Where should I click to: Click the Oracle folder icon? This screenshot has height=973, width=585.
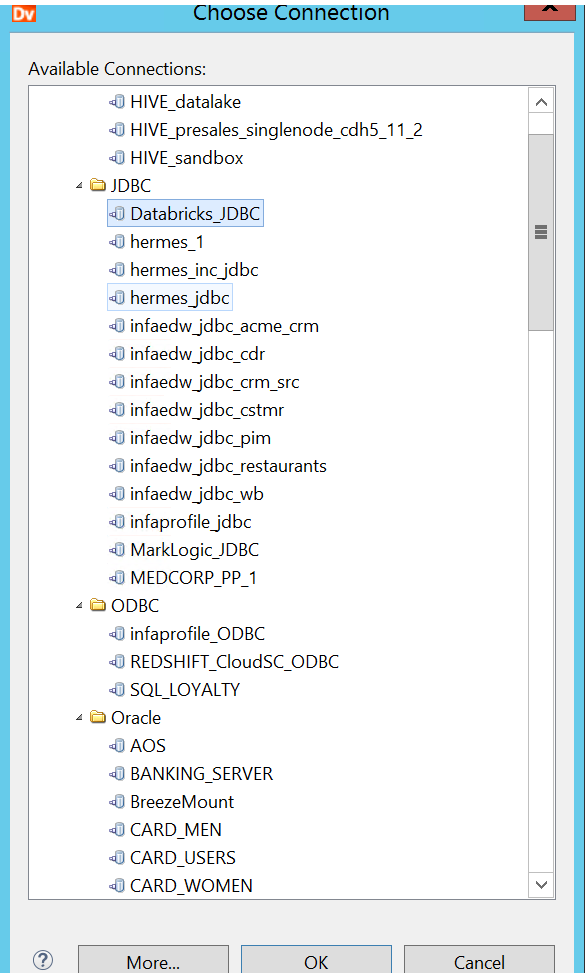point(98,718)
